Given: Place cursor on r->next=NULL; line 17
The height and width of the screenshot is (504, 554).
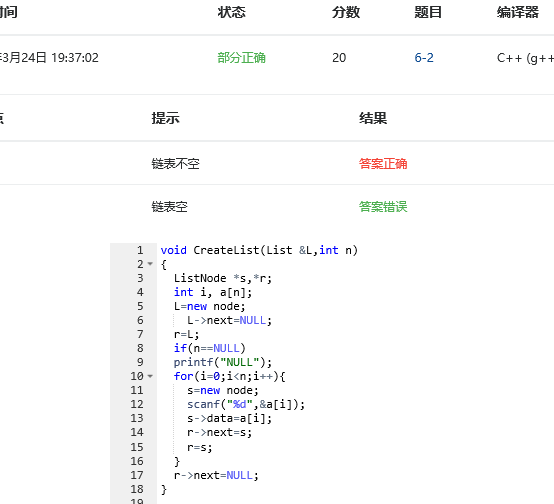Looking at the screenshot, I should click(216, 475).
